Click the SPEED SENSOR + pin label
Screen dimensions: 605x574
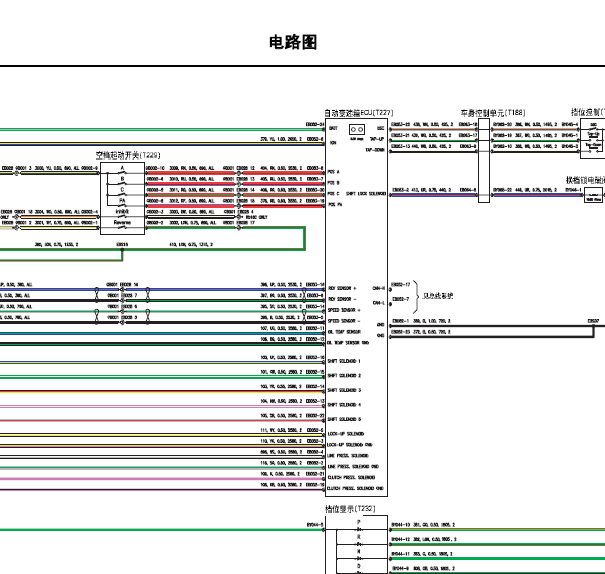point(344,310)
